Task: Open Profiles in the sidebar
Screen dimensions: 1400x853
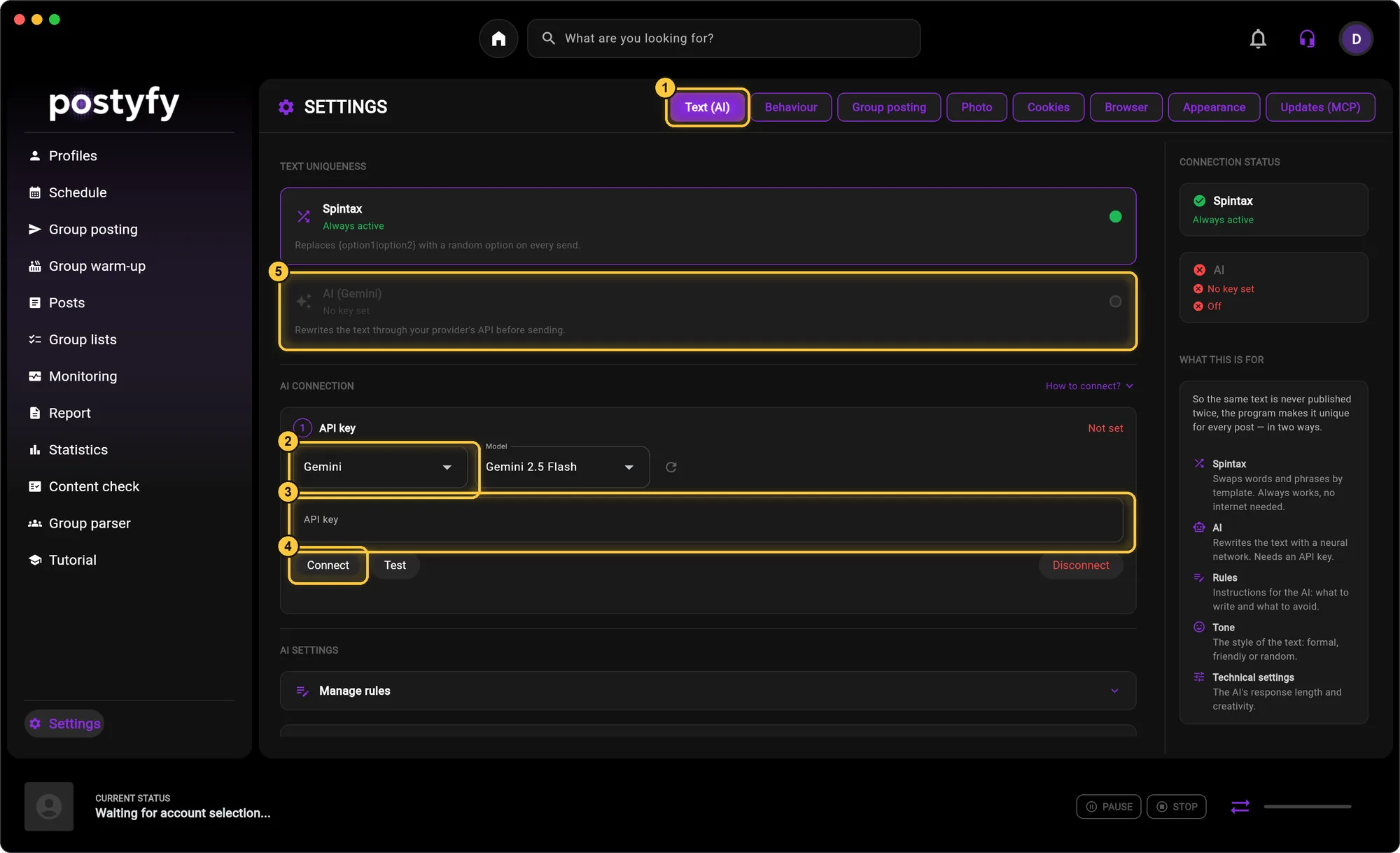Action: pyautogui.click(x=73, y=155)
